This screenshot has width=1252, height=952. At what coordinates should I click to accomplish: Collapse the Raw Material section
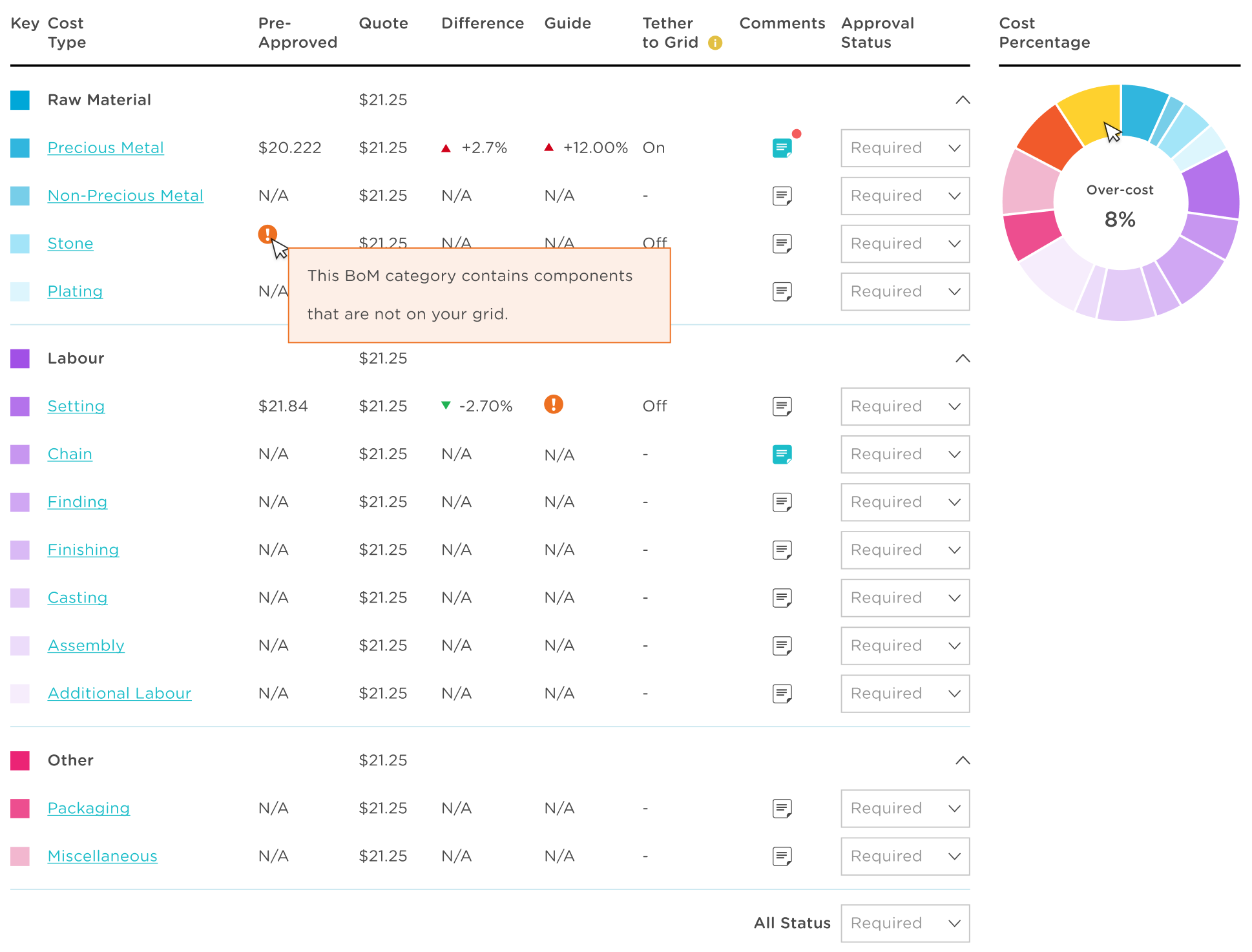(962, 100)
